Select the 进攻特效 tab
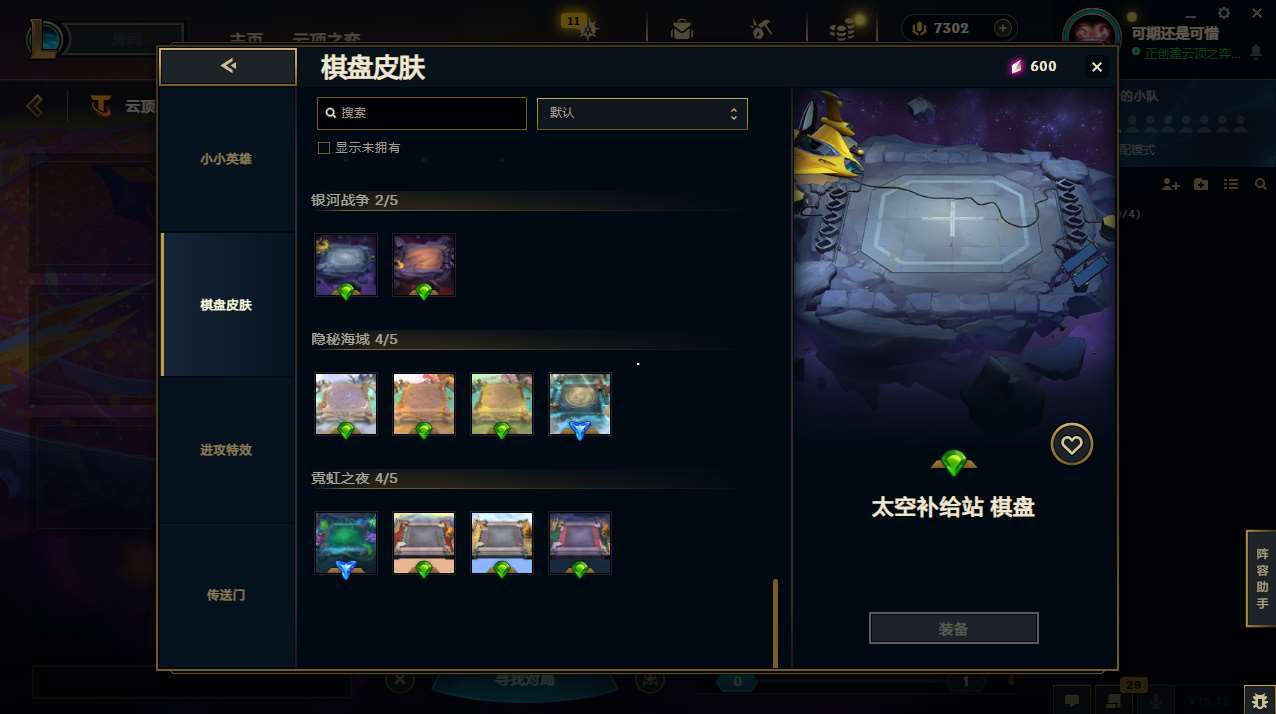The height and width of the screenshot is (714, 1276). (x=226, y=450)
